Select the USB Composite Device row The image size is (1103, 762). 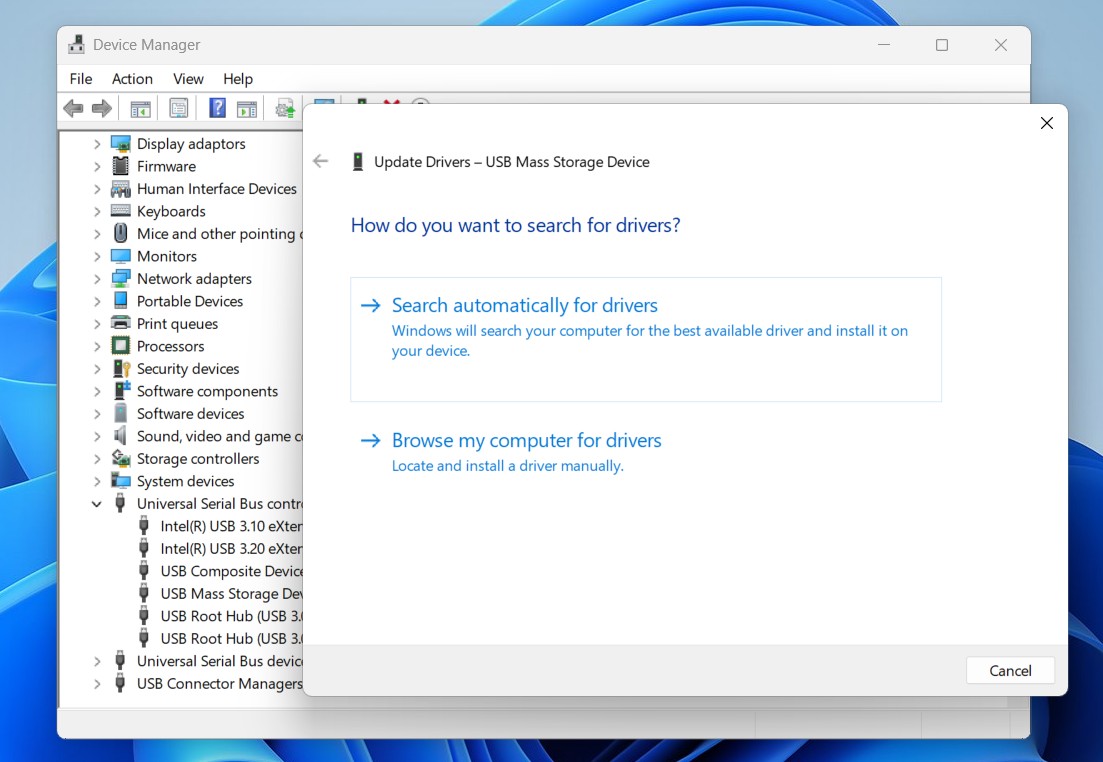[231, 571]
